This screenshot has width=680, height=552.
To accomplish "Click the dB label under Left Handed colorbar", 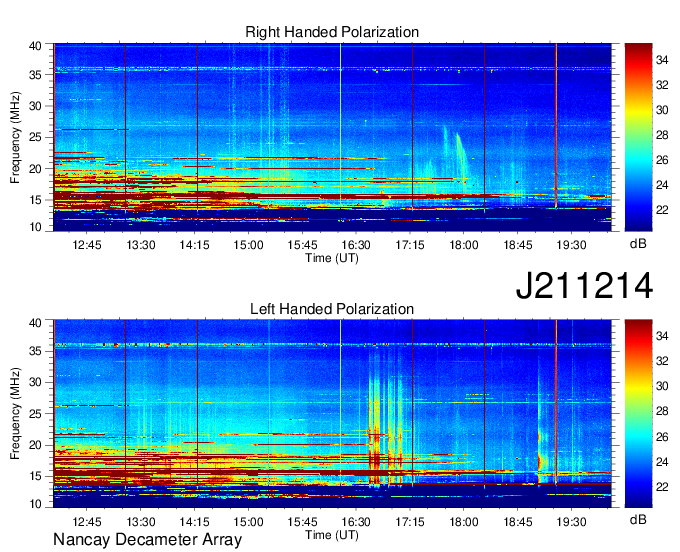I will [x=638, y=520].
